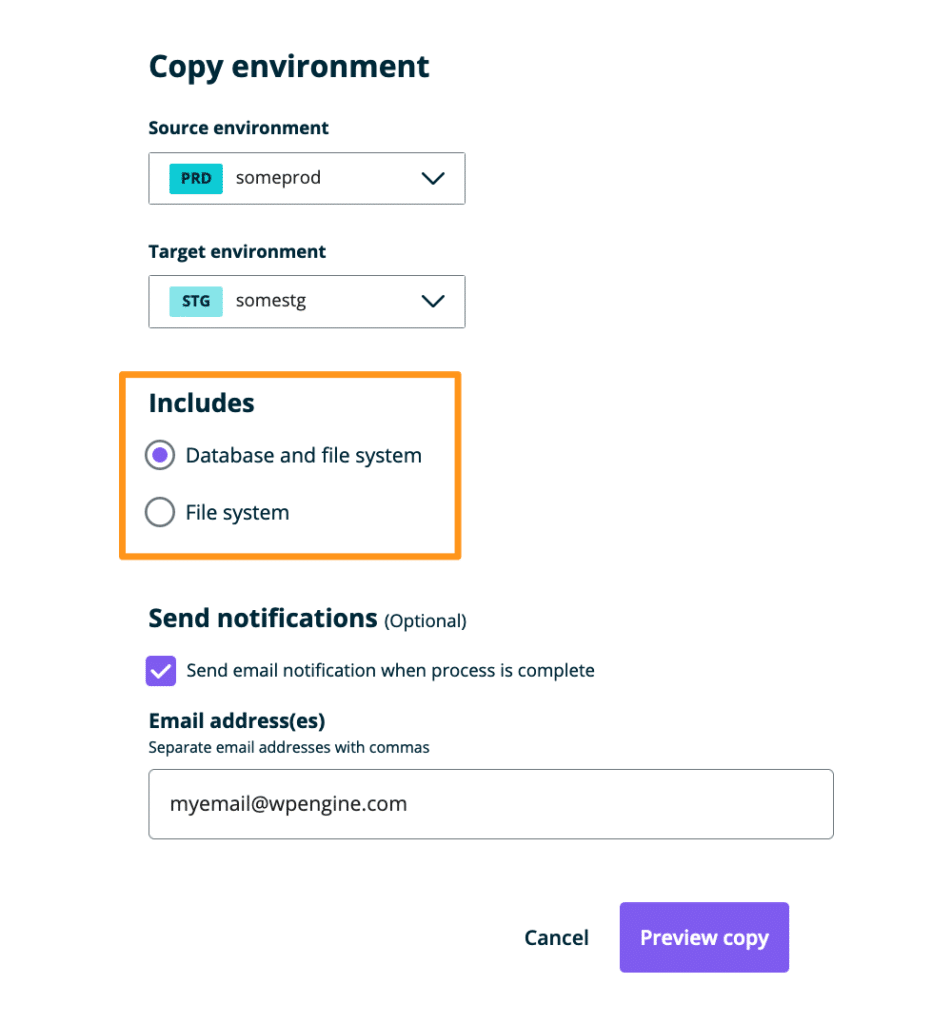Screen dimensions: 952x1024
Task: Choose the File system radio option
Action: (160, 513)
